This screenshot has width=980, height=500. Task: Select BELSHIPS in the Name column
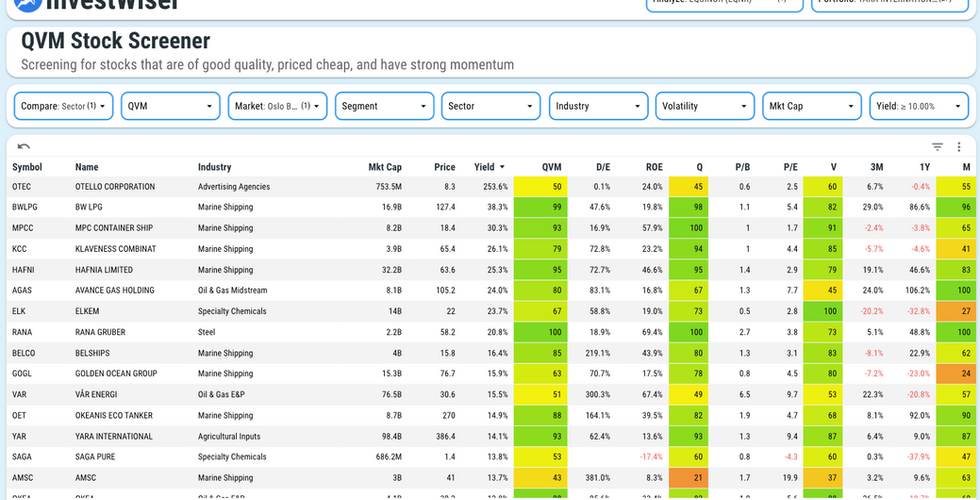92,352
